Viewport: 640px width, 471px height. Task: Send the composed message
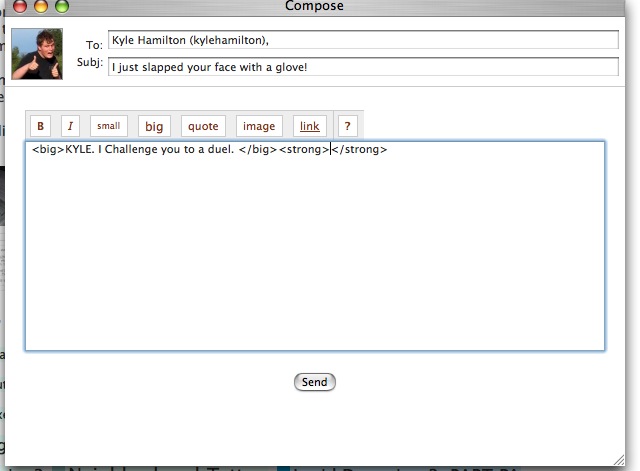pos(315,382)
